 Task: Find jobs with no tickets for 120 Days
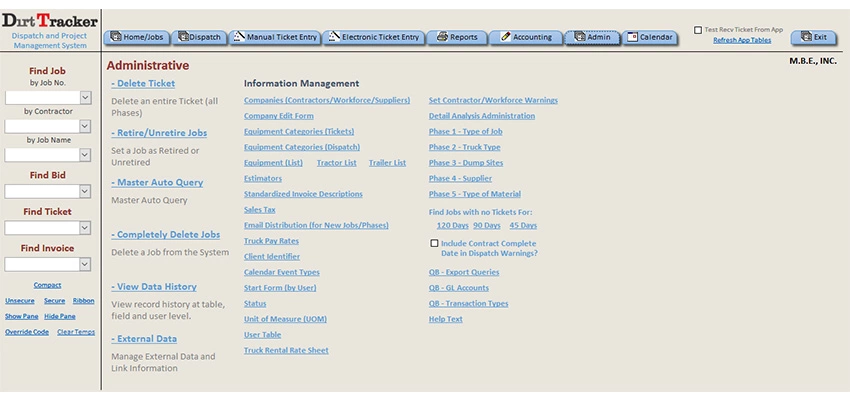coord(453,225)
